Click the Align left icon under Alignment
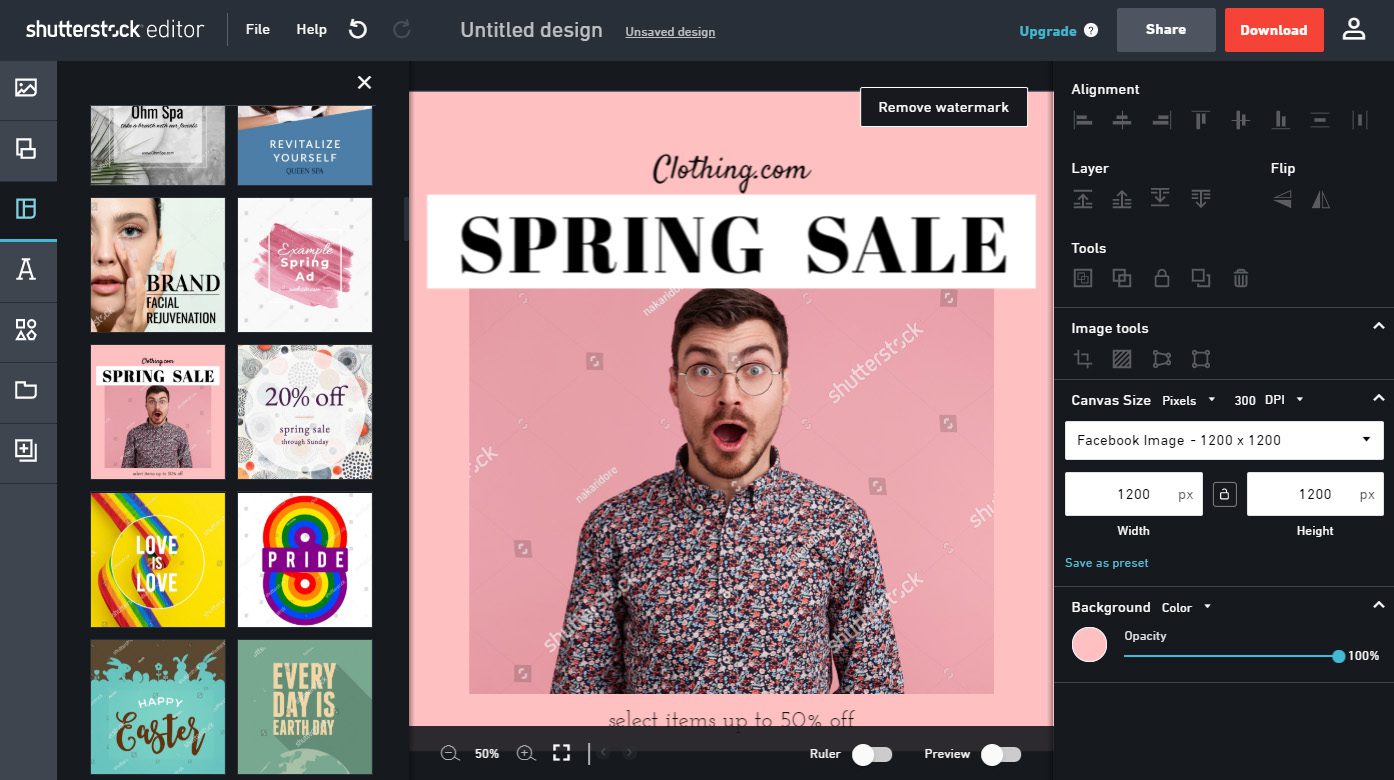 coord(1083,120)
